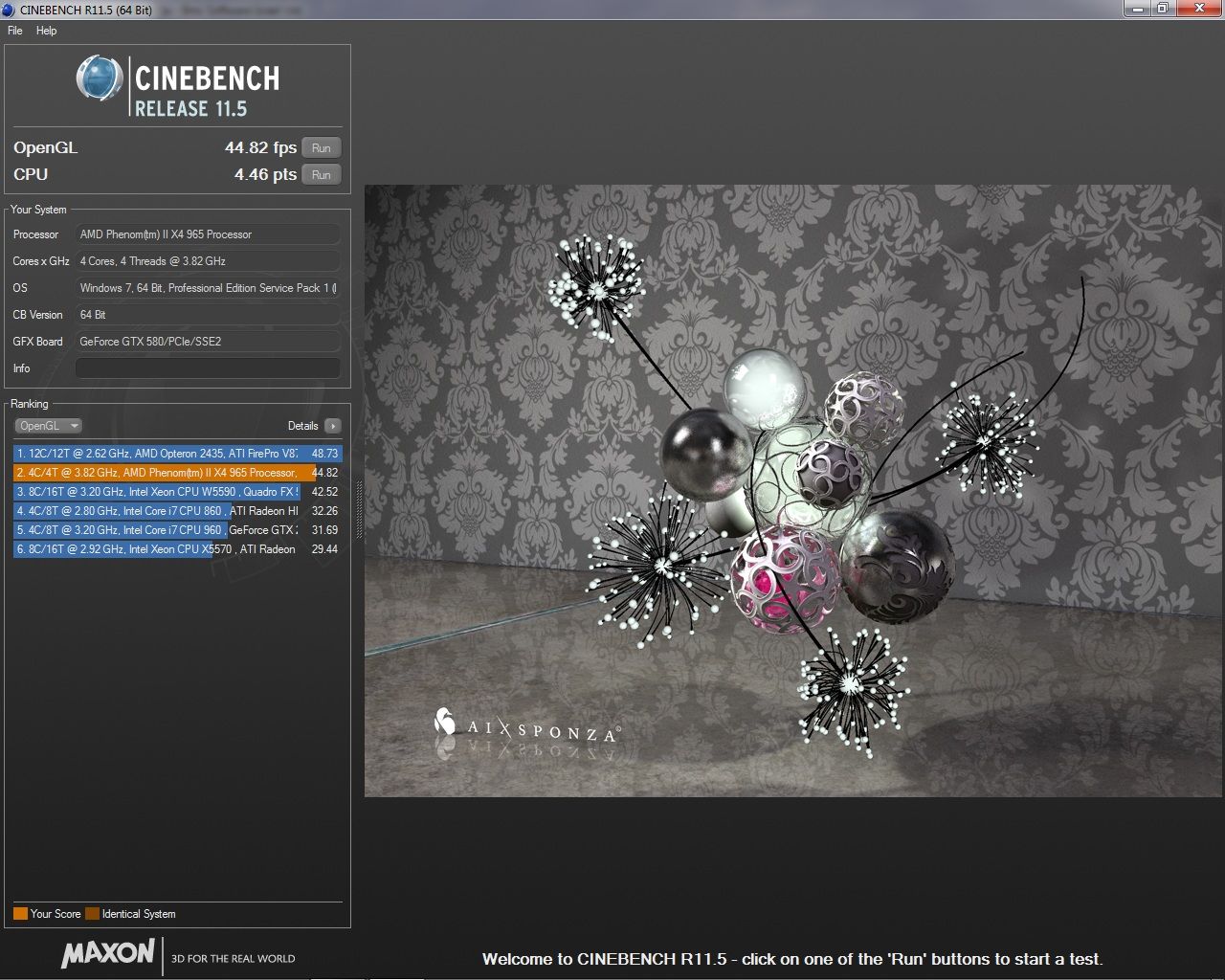
Task: Select ranking row Intel Core i7 860
Action: pos(177,511)
